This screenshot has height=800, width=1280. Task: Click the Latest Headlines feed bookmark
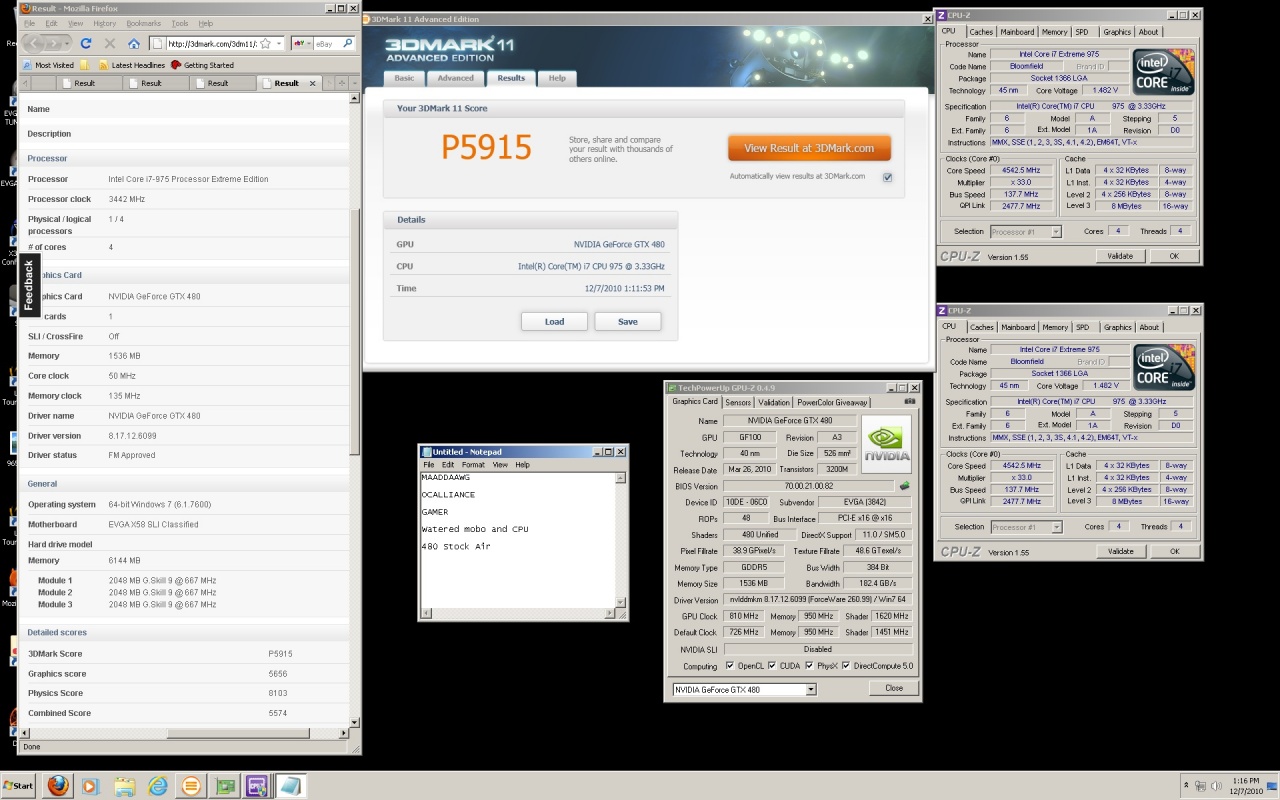[129, 65]
